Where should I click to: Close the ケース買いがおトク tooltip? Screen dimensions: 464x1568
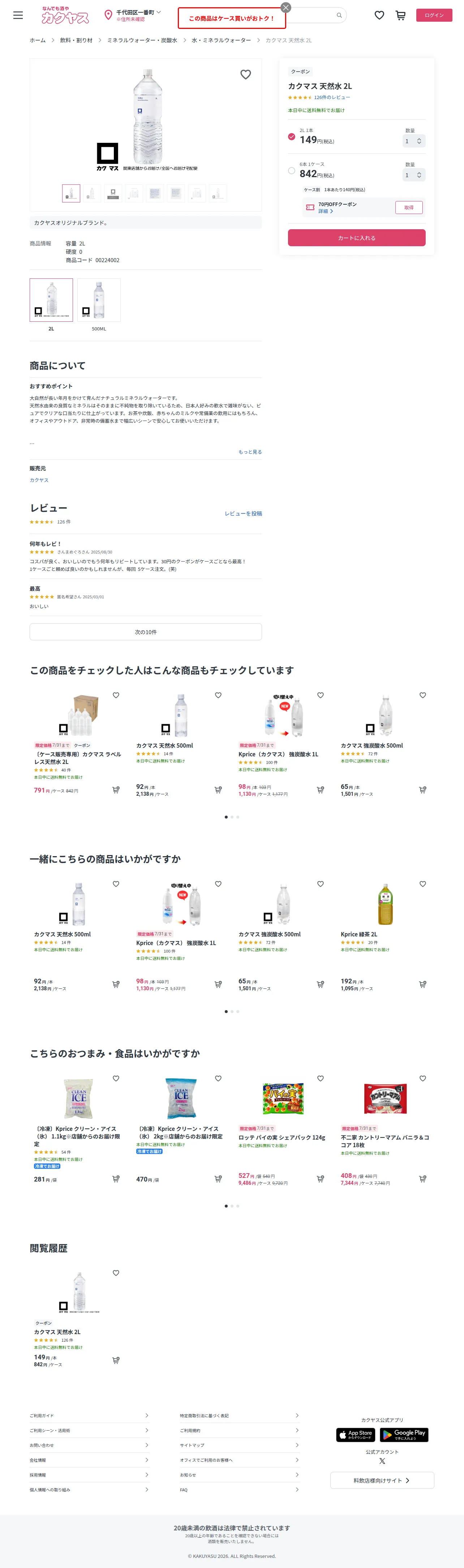click(x=286, y=8)
